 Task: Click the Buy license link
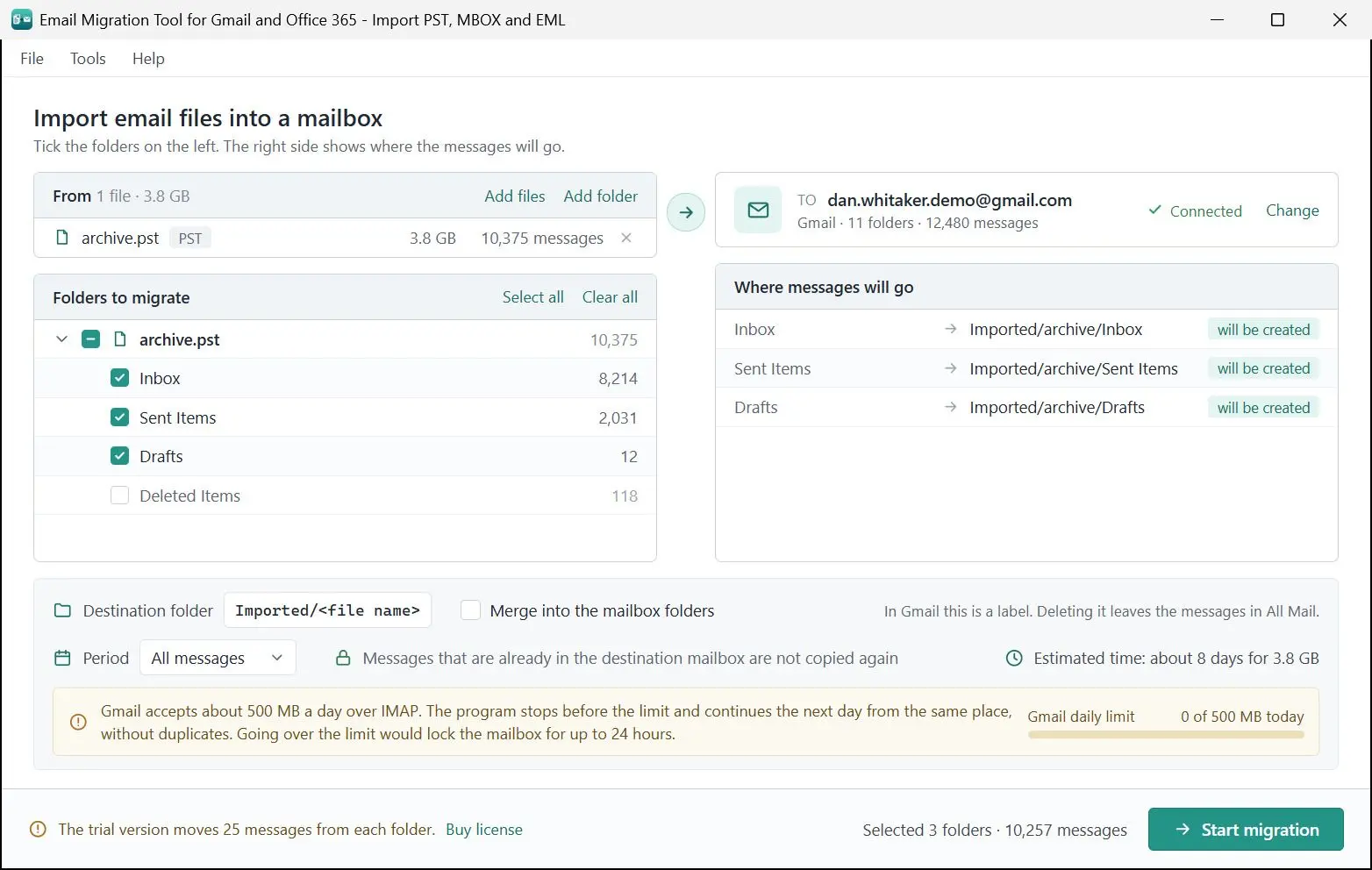[x=484, y=829]
